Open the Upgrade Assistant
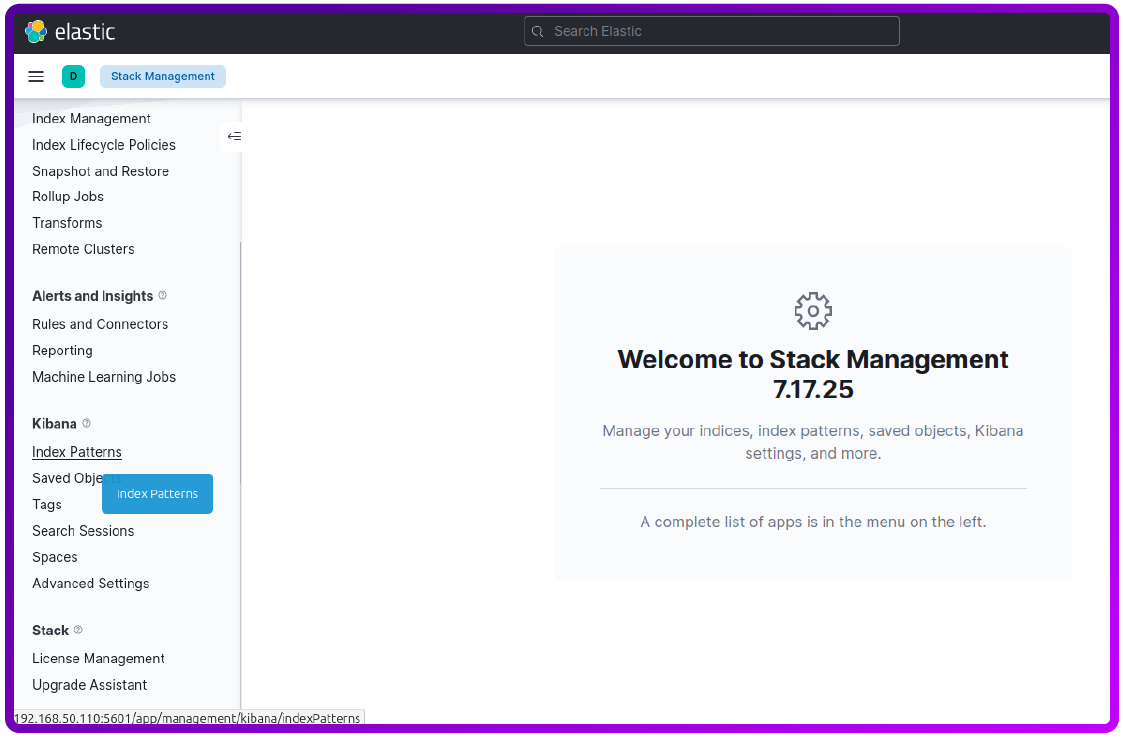 [89, 685]
